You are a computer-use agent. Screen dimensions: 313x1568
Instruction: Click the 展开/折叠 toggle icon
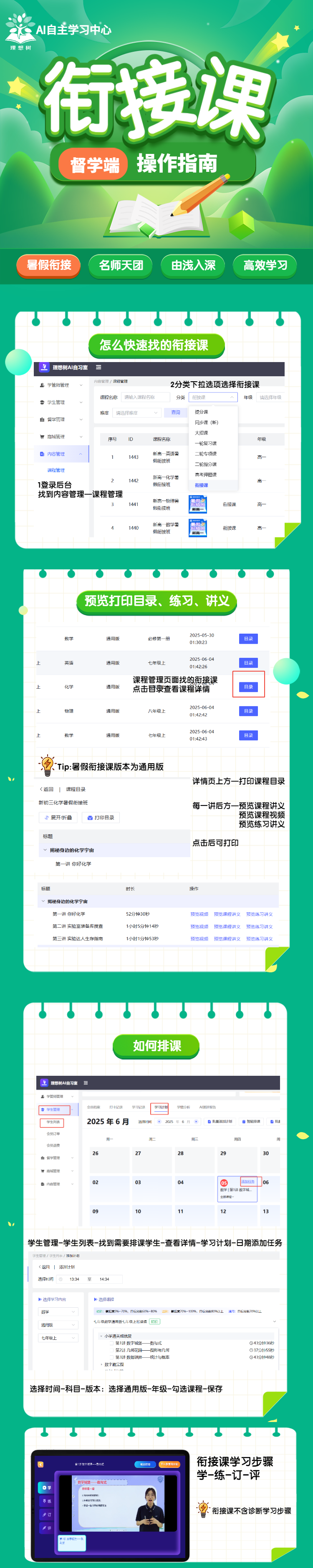(46, 818)
